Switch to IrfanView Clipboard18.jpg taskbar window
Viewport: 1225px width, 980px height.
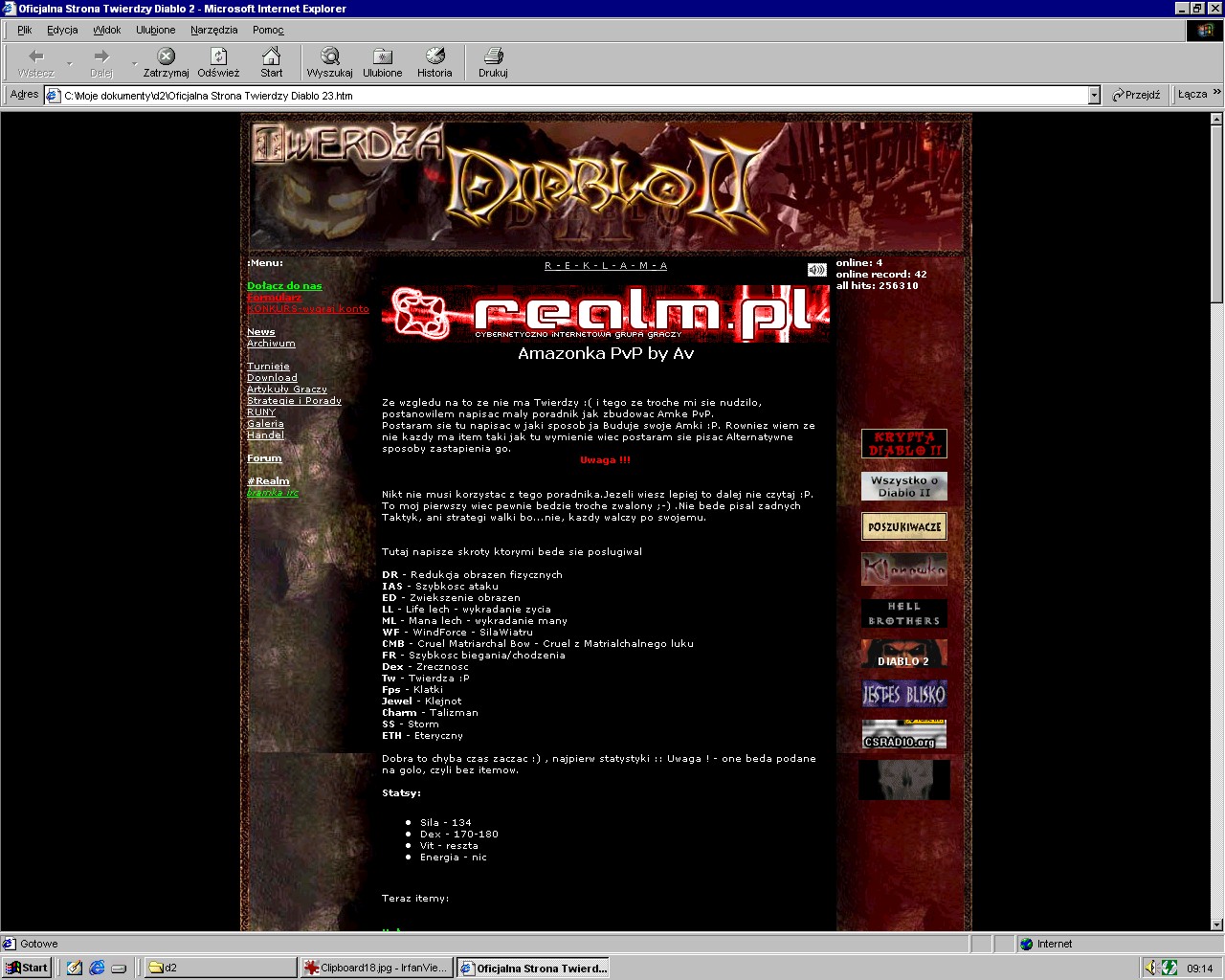(376, 968)
